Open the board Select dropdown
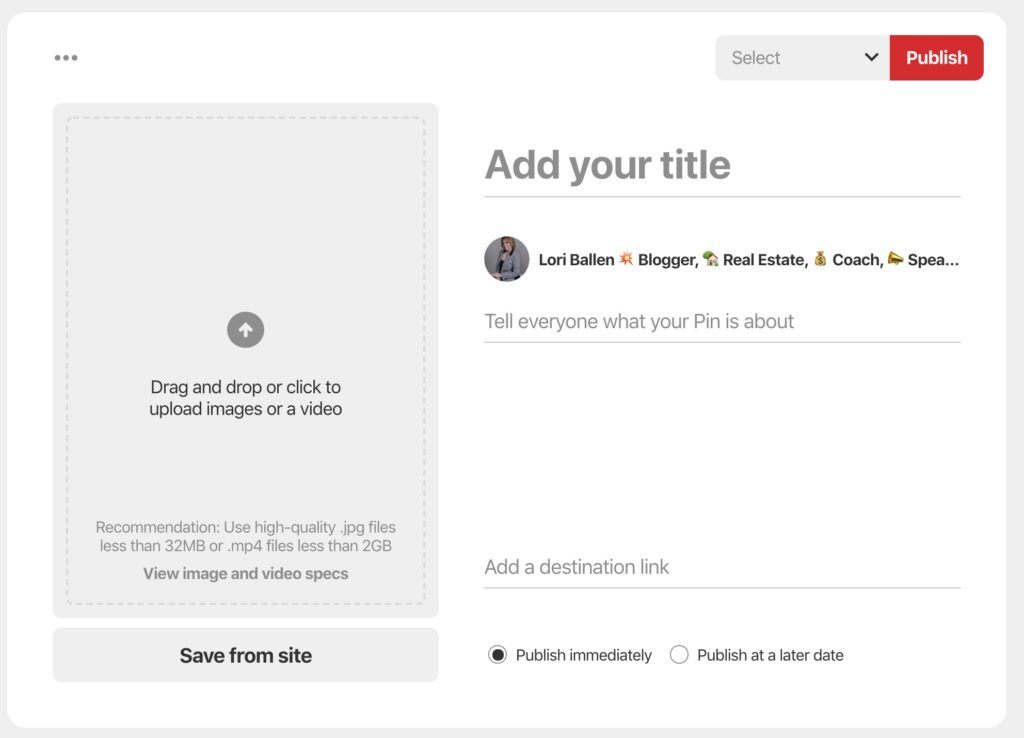 [803, 57]
